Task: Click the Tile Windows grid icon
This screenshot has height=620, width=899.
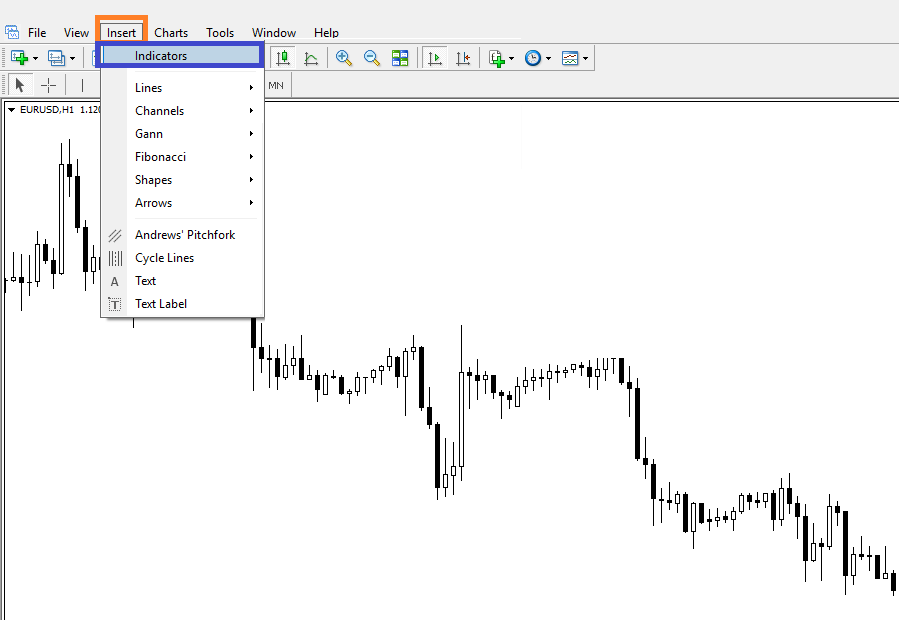Action: point(400,58)
